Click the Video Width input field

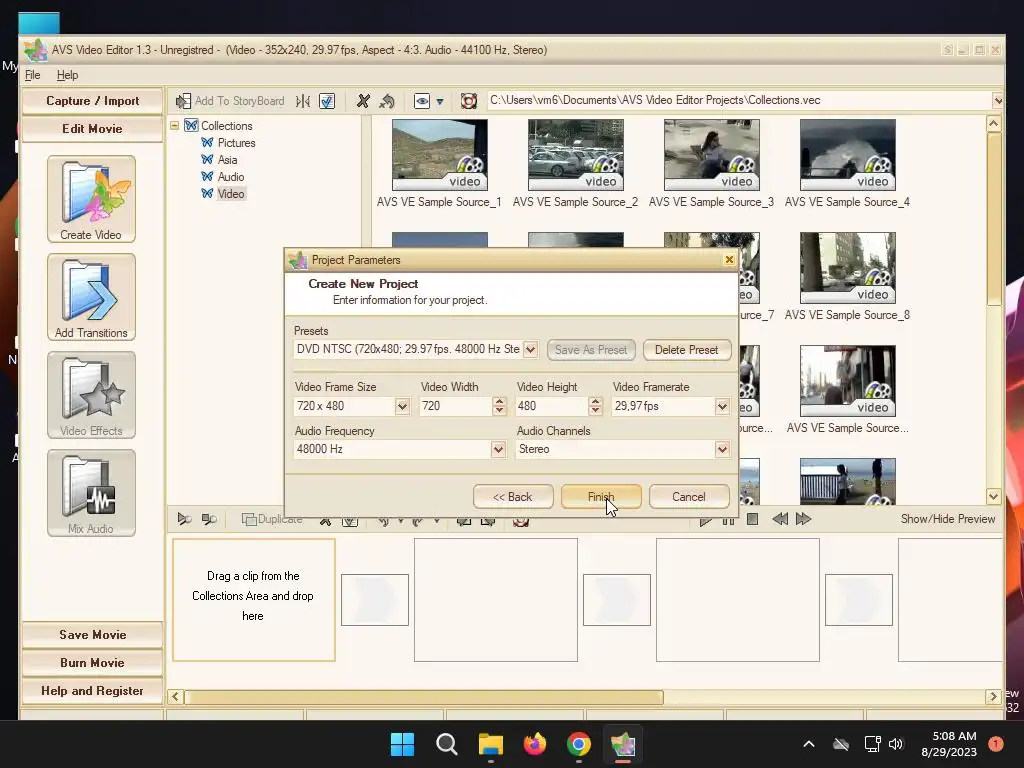456,406
